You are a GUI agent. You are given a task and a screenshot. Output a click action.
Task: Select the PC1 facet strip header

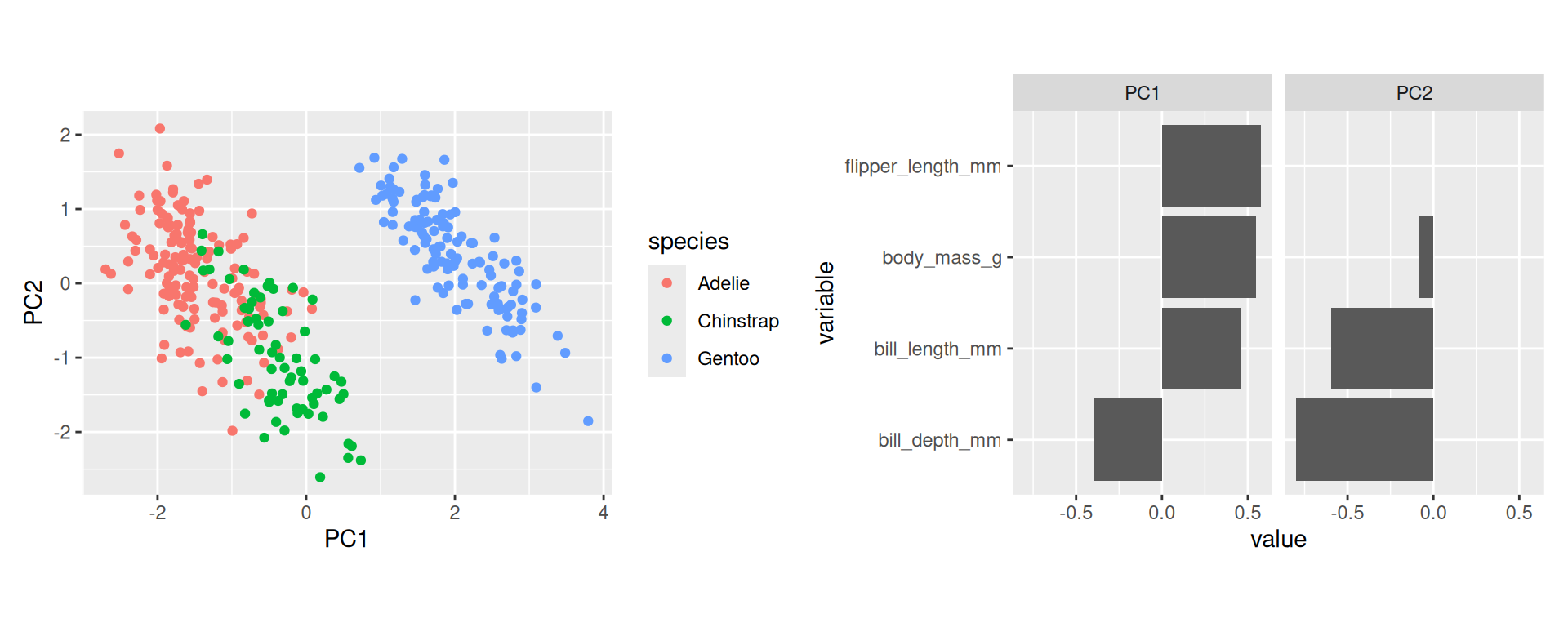[x=1142, y=93]
